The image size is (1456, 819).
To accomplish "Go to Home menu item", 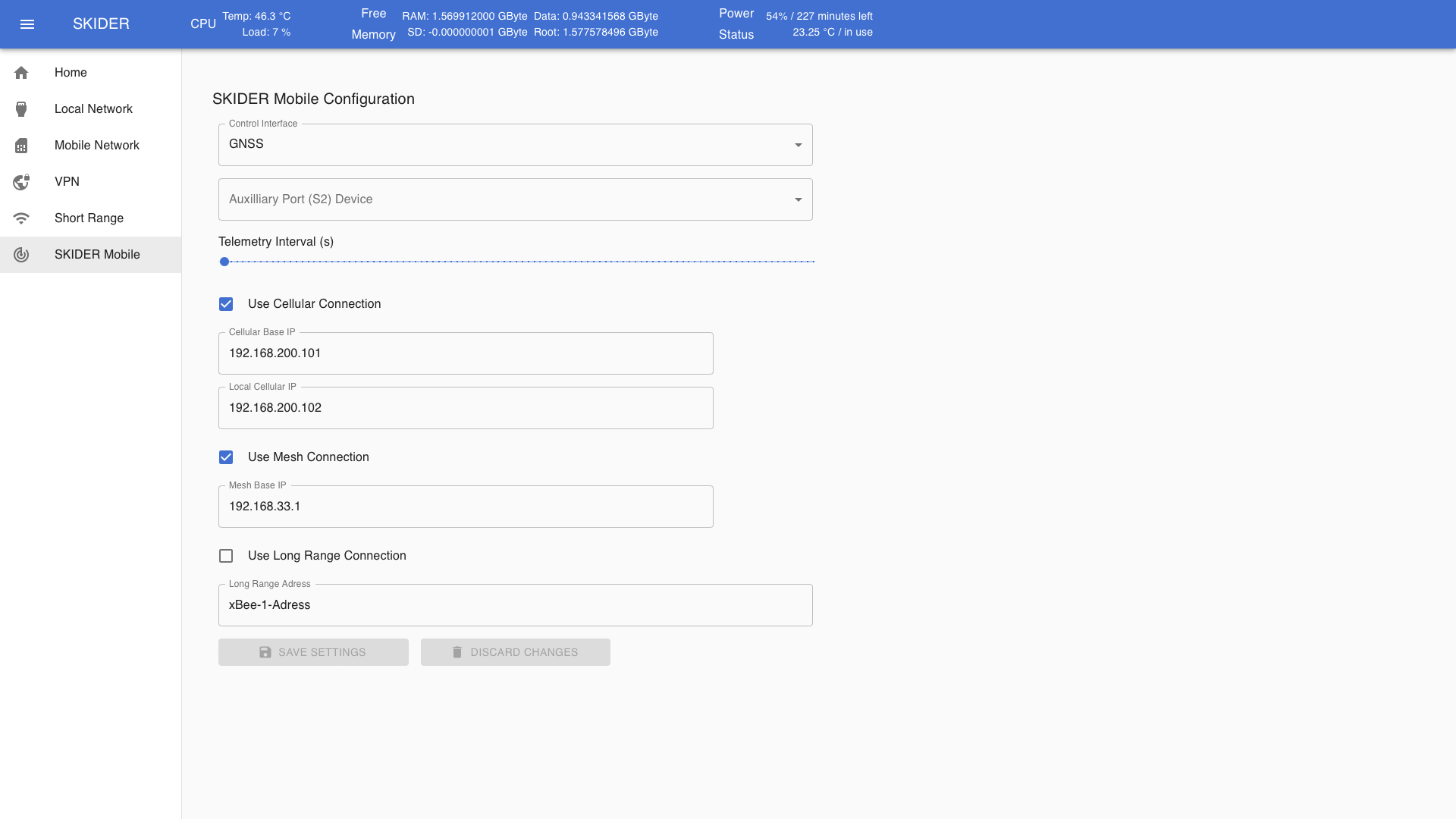I will tap(91, 73).
